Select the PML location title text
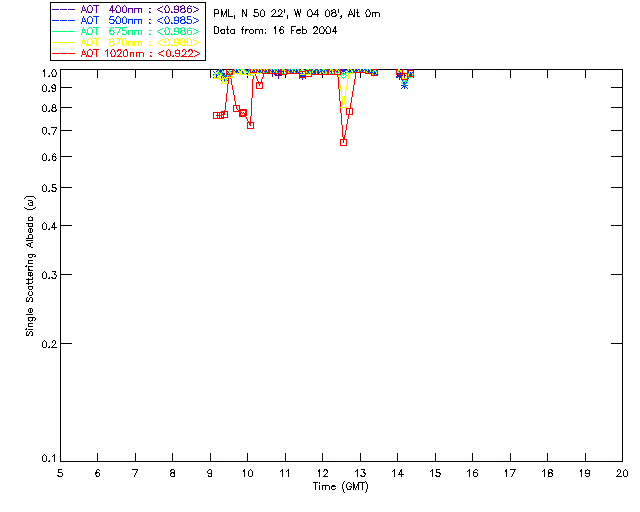The image size is (640, 512). [297, 14]
